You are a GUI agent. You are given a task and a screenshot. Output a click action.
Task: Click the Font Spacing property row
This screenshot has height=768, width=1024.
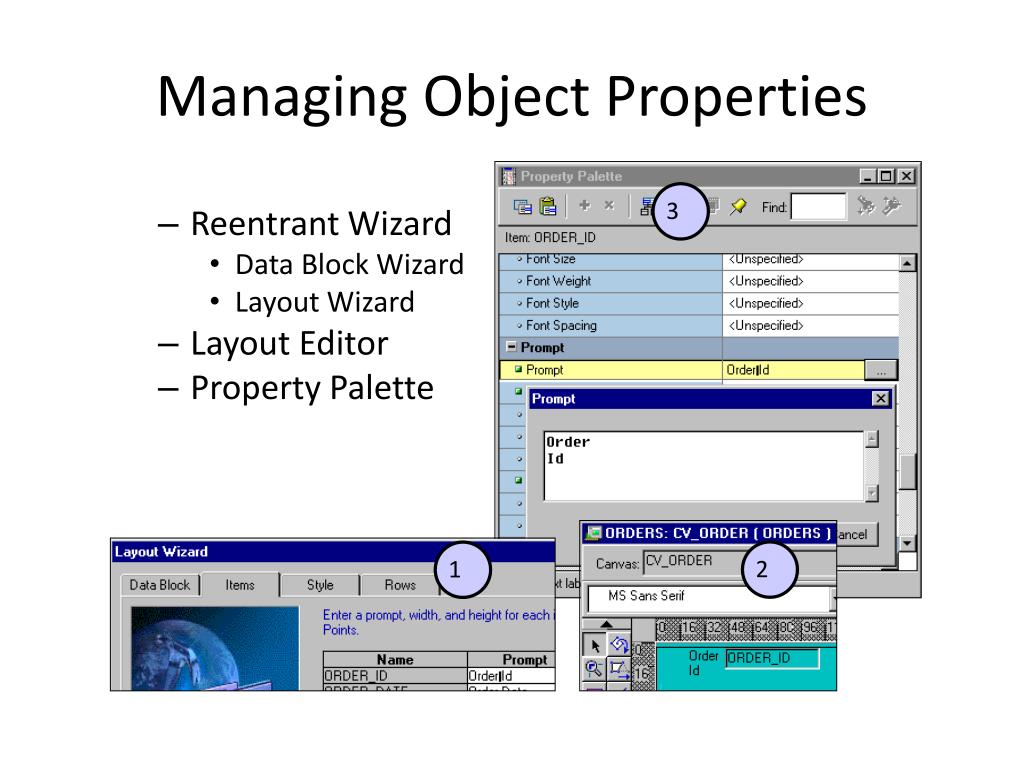click(x=699, y=325)
